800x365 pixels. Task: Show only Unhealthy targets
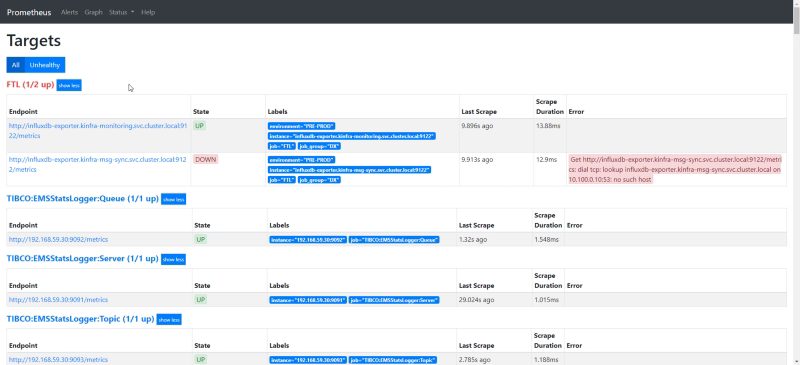pos(45,65)
